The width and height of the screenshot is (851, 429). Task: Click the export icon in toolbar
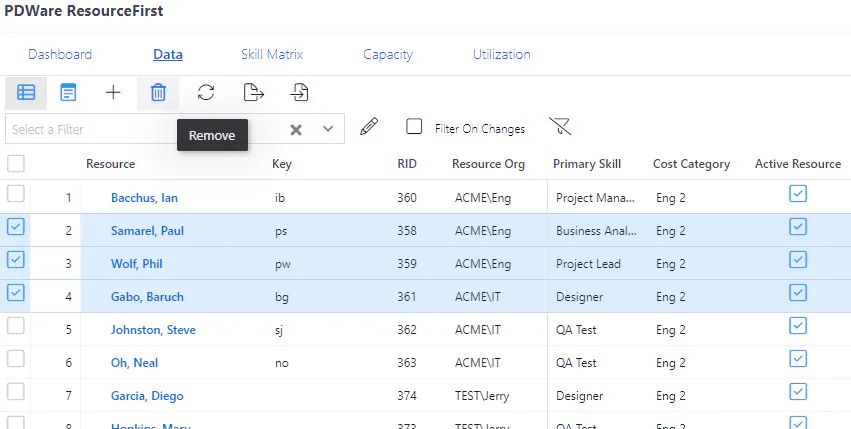253,93
